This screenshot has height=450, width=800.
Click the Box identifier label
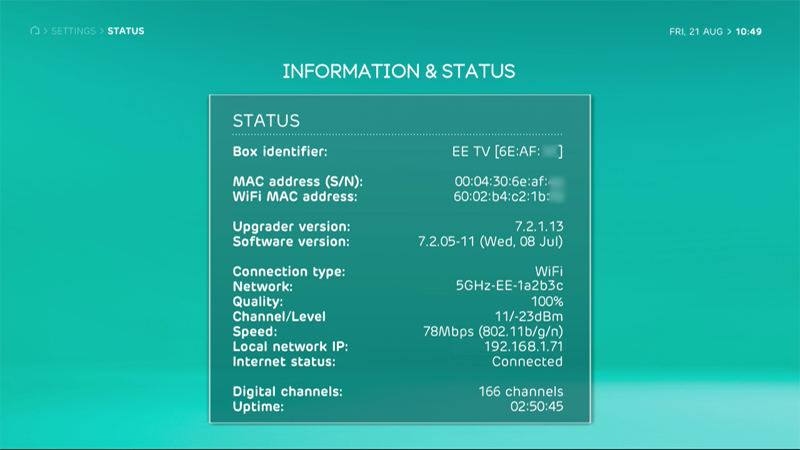[x=280, y=152]
